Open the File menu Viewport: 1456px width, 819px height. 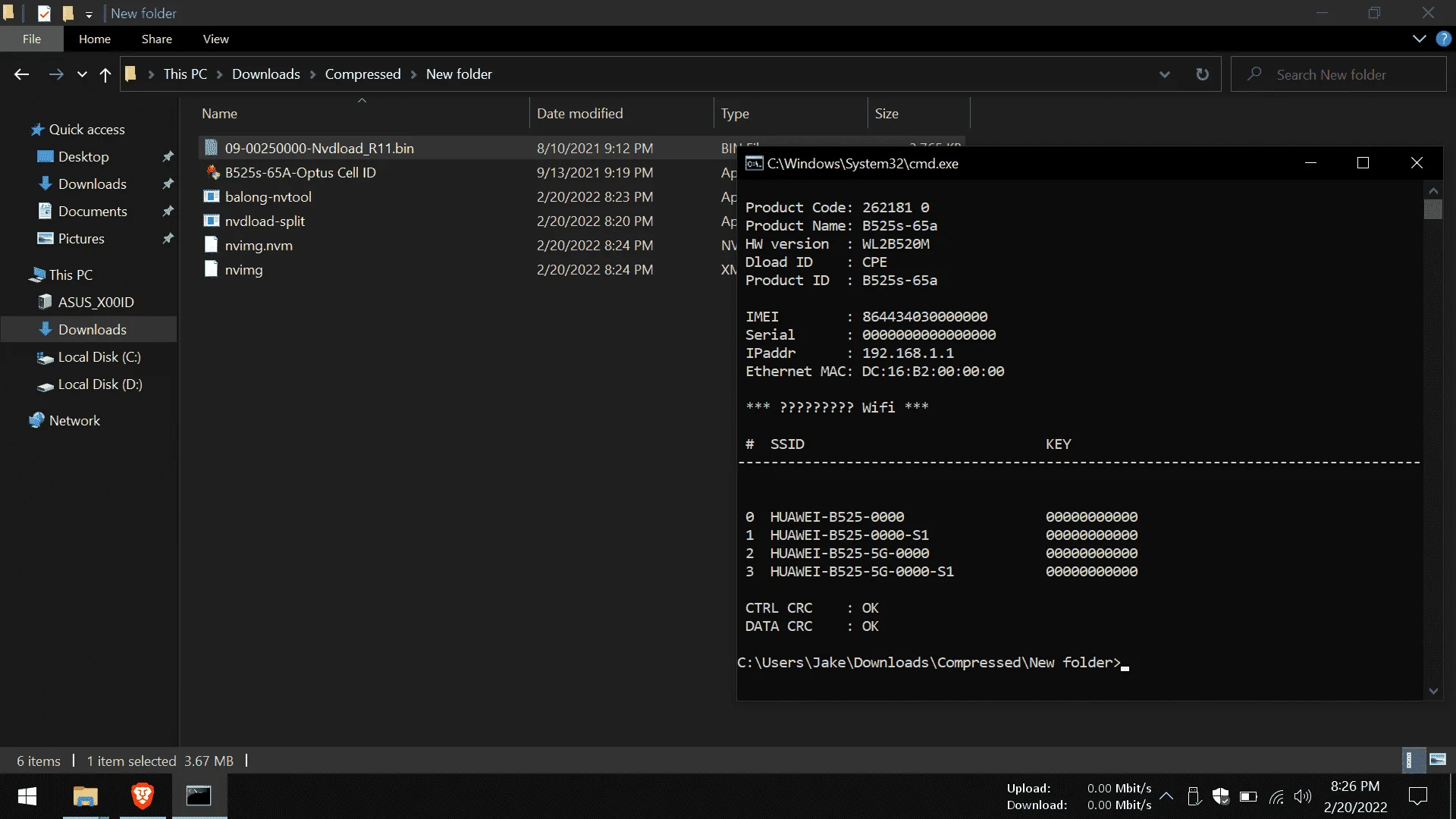tap(32, 39)
